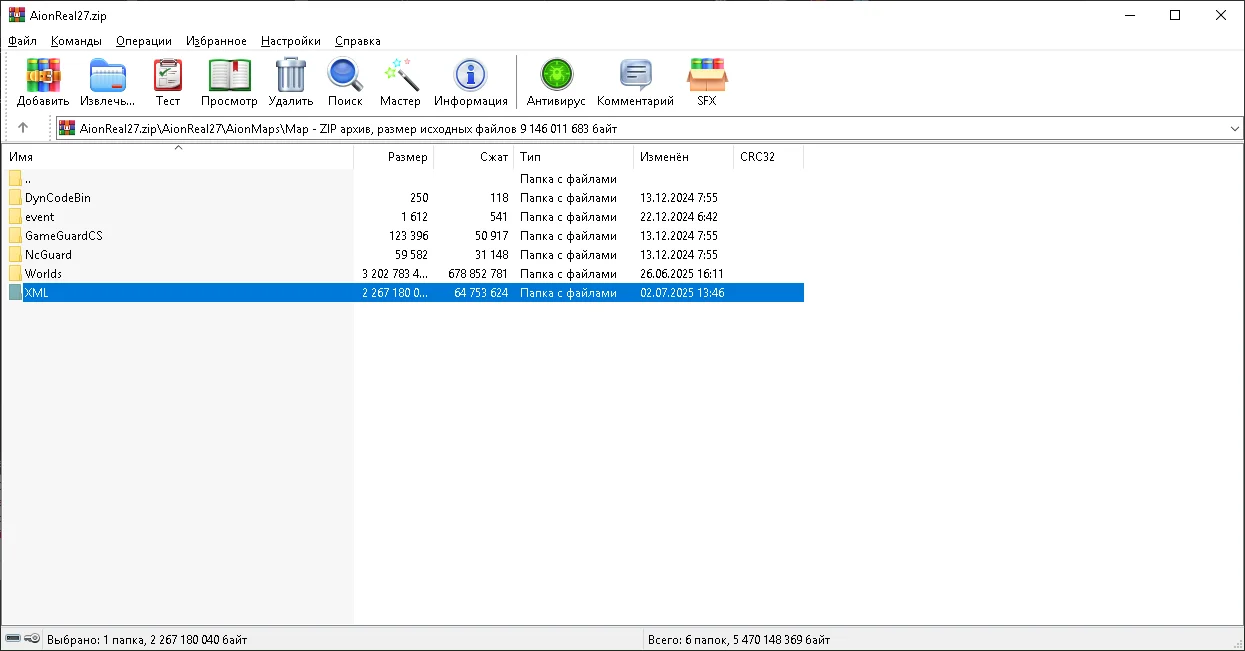Select the event folder name
Image resolution: width=1245 pixels, height=651 pixels.
(x=40, y=217)
